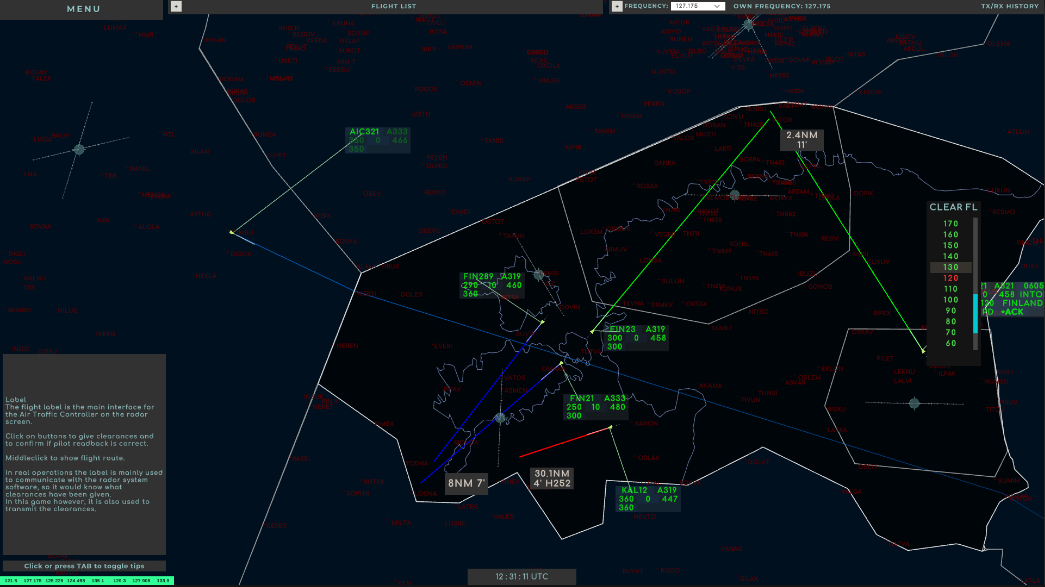Click the green frequency strip at bottom left
1045x587 pixels.
click(86, 580)
